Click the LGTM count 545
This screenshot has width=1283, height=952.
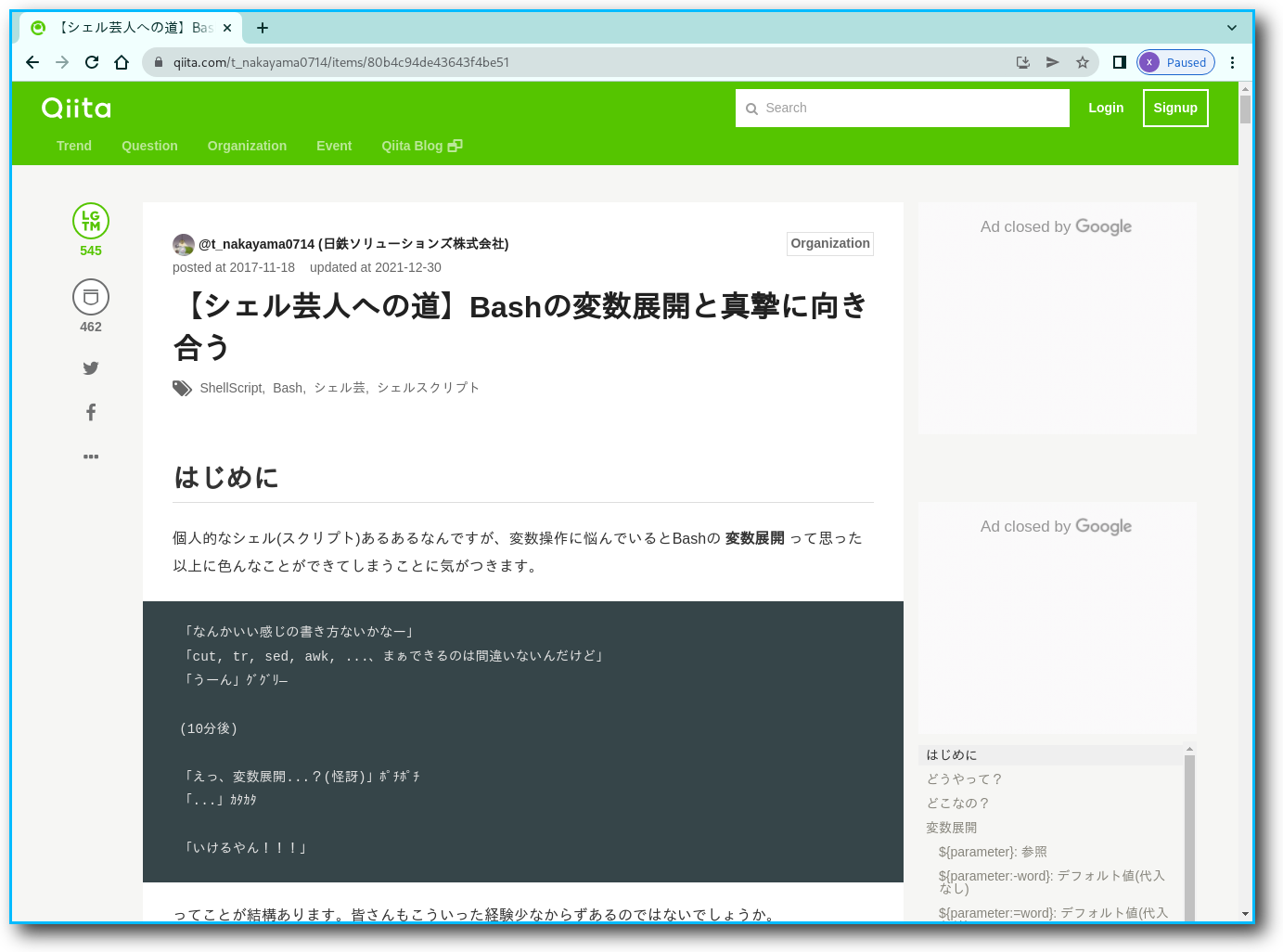91,251
